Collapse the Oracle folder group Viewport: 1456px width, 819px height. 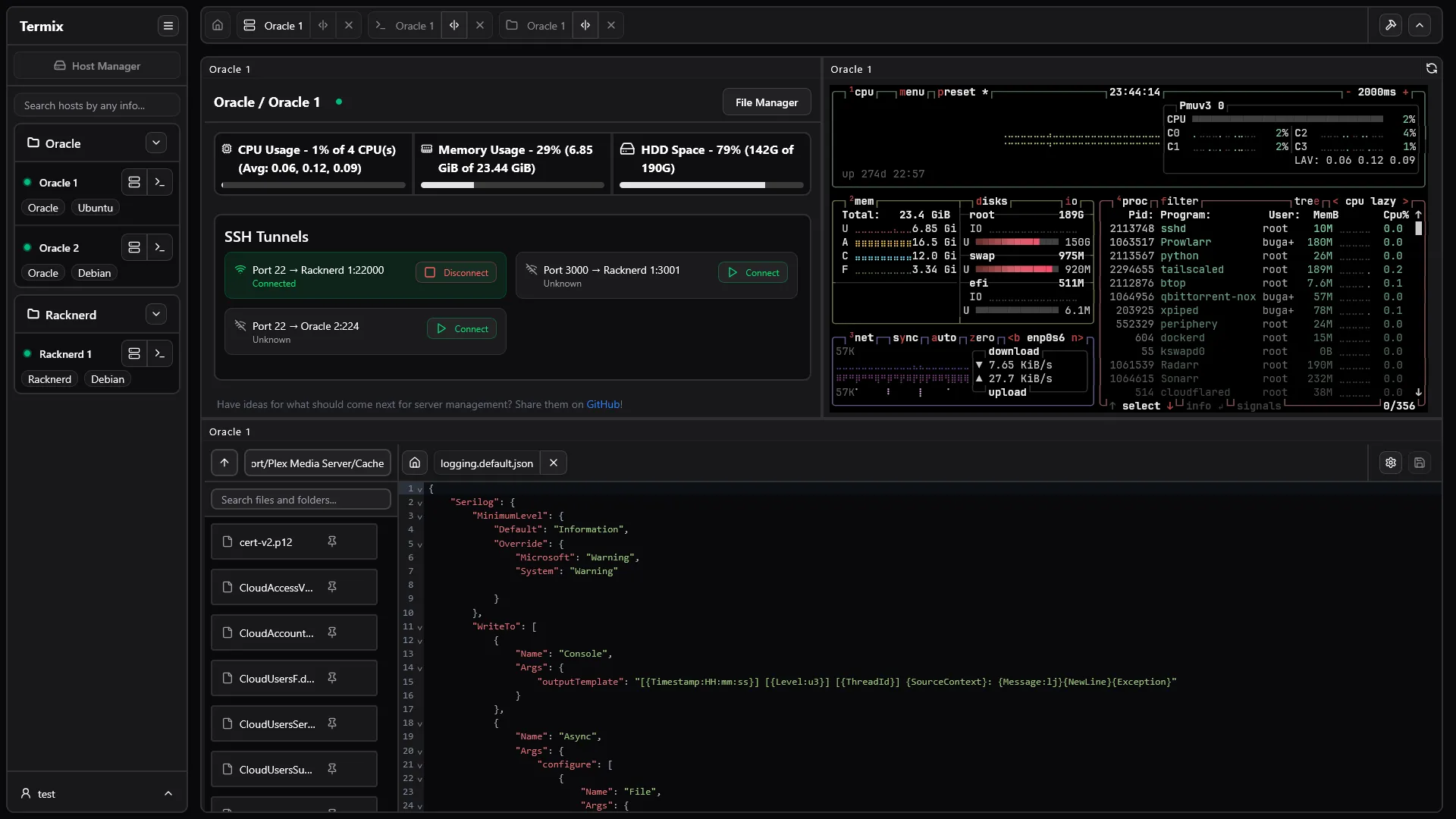pyautogui.click(x=156, y=143)
